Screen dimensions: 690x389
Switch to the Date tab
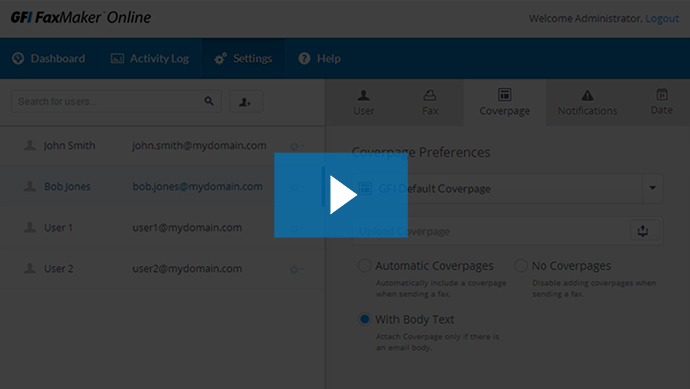coord(661,103)
